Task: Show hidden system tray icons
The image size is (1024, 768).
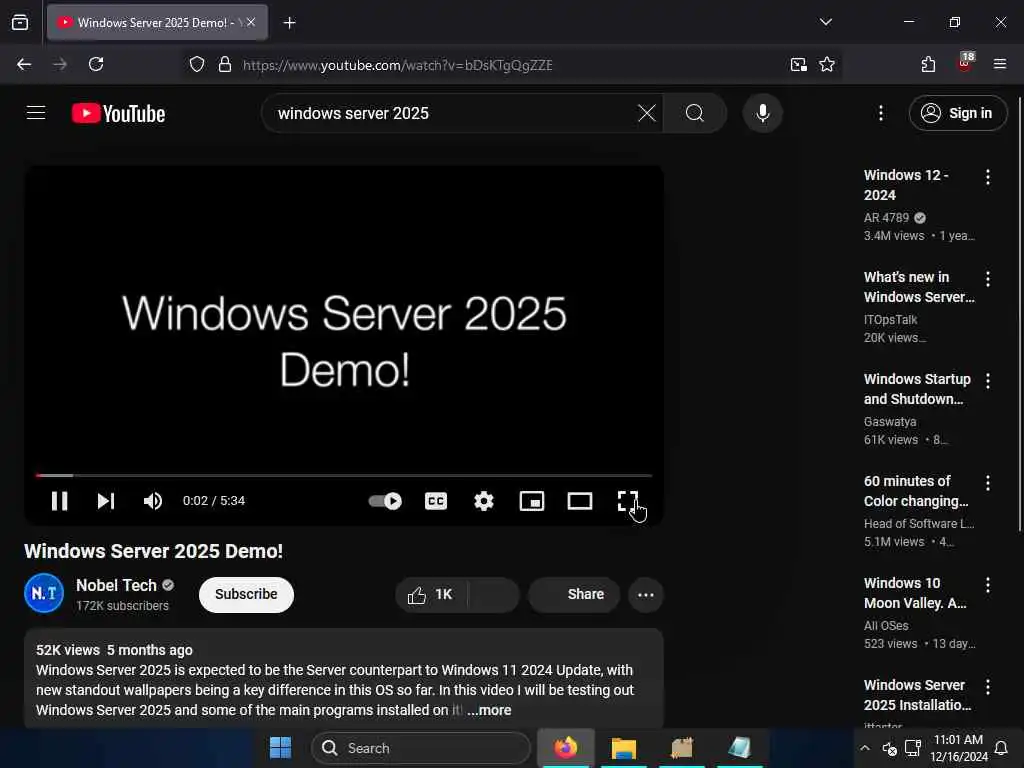Action: 865,748
